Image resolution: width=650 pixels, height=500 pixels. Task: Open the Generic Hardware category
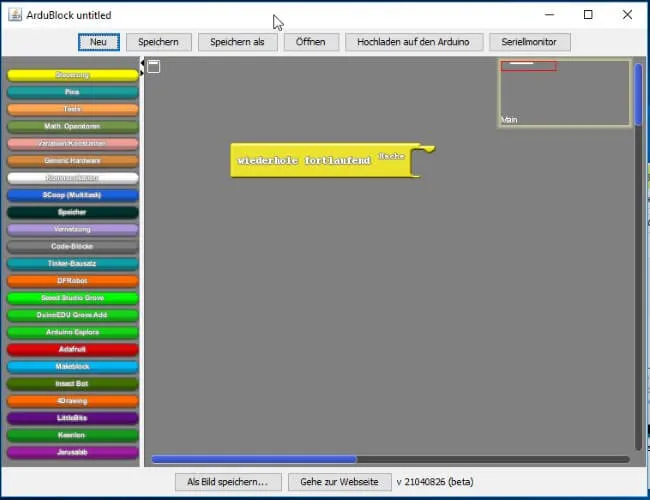73,161
